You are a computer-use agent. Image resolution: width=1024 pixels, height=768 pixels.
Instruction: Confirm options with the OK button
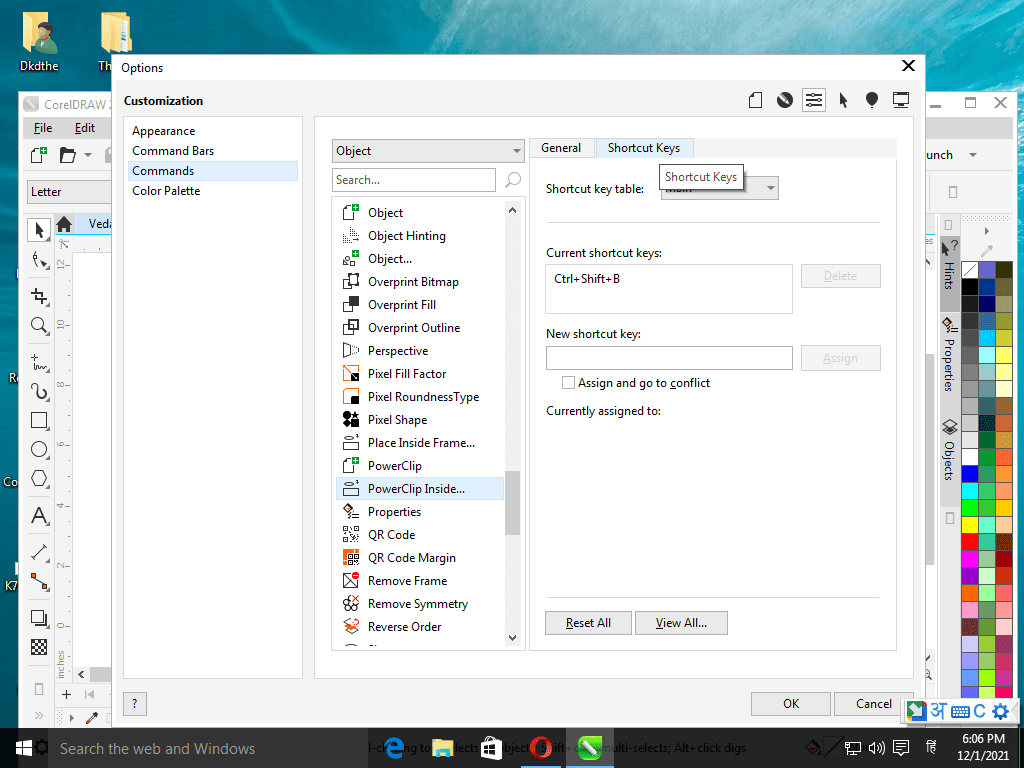point(791,703)
